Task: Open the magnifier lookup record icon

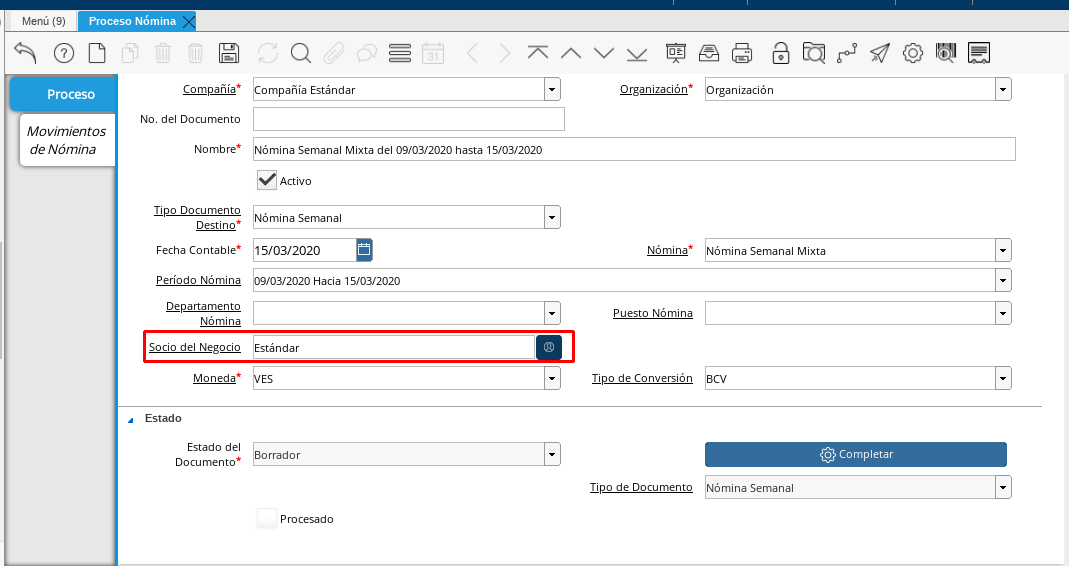Action: (x=300, y=53)
